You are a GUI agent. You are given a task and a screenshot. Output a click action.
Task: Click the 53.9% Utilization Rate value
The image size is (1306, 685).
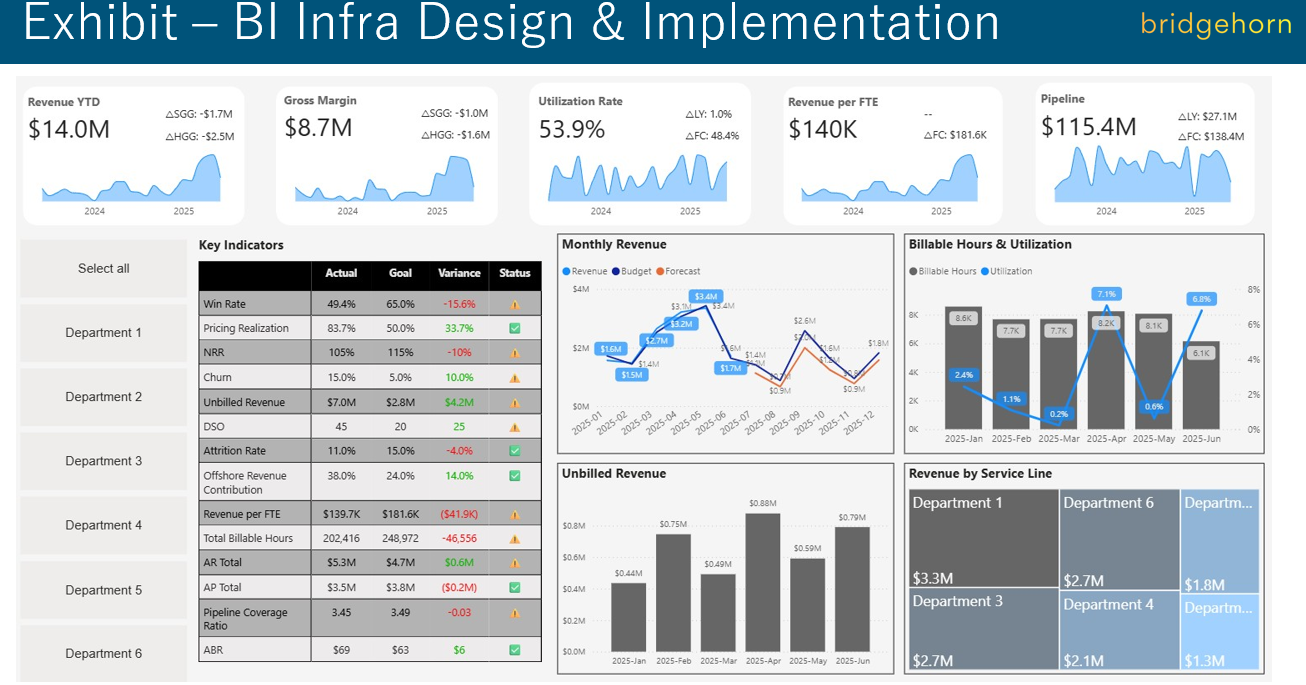click(x=572, y=130)
